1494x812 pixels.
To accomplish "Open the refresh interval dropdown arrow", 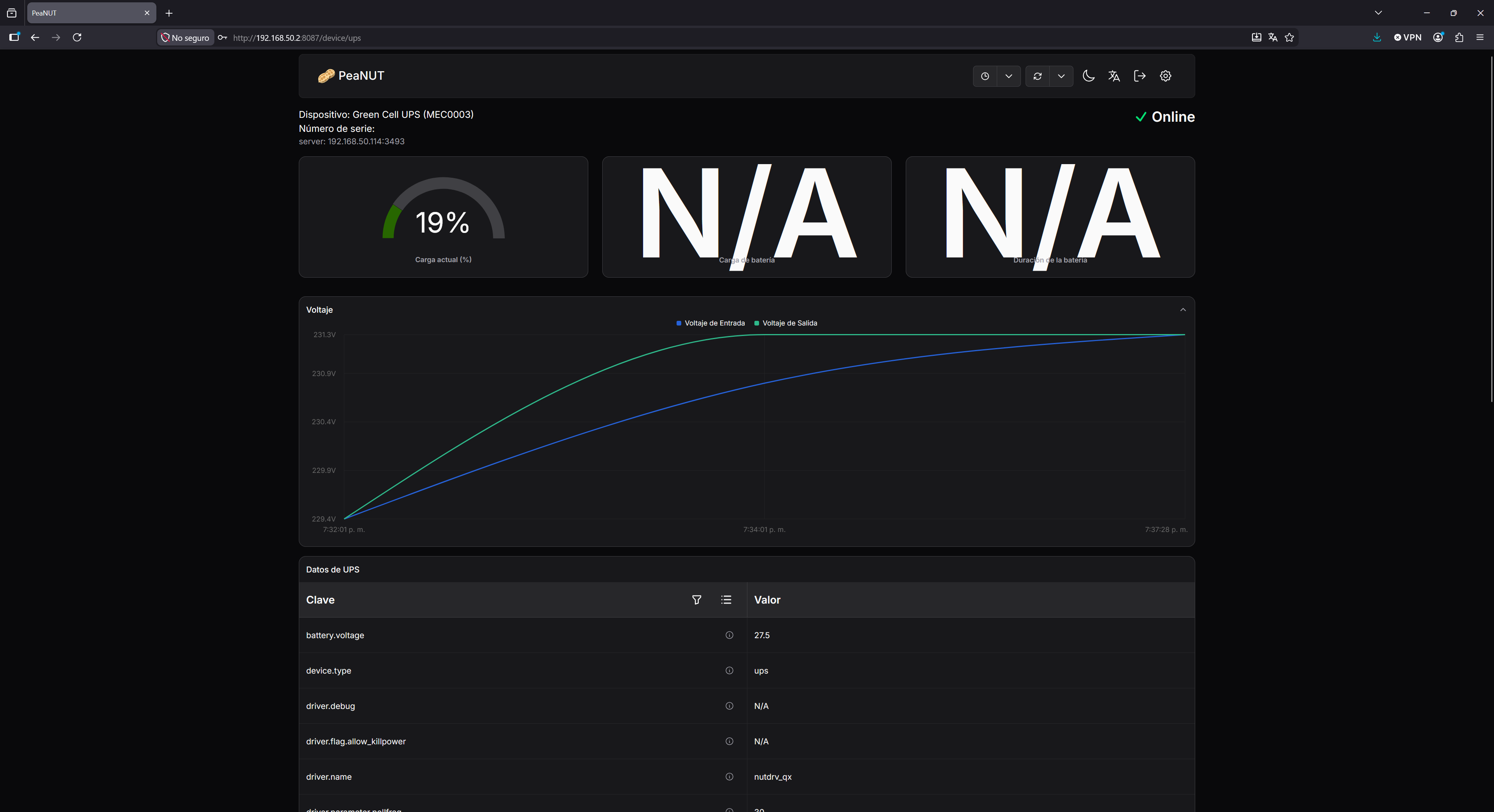I will point(1061,76).
